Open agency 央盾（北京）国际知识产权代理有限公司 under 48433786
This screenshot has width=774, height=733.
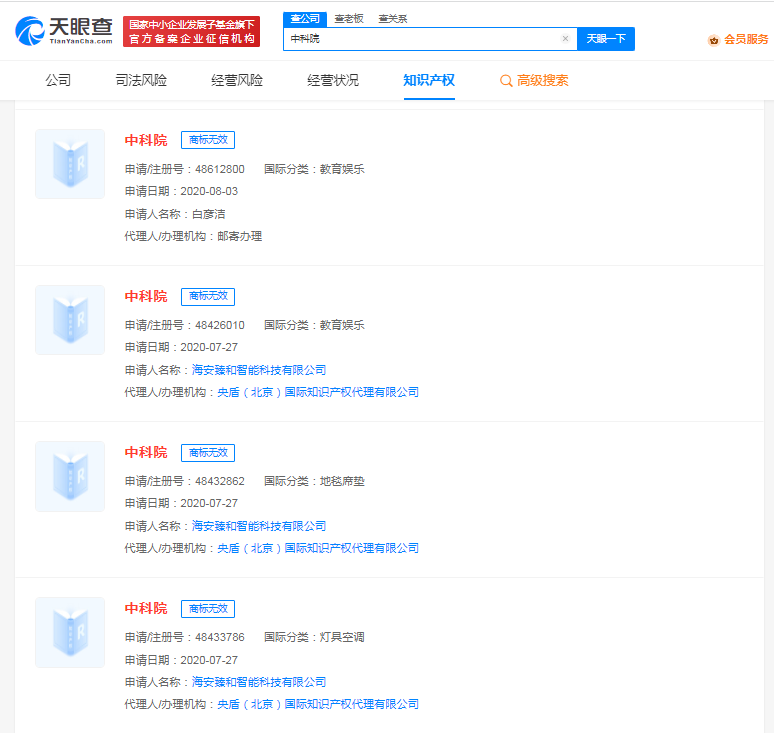[318, 704]
